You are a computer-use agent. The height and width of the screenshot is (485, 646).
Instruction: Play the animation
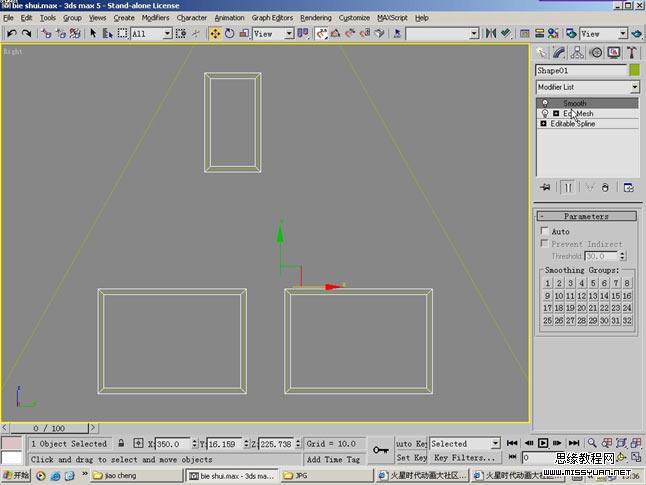point(543,443)
